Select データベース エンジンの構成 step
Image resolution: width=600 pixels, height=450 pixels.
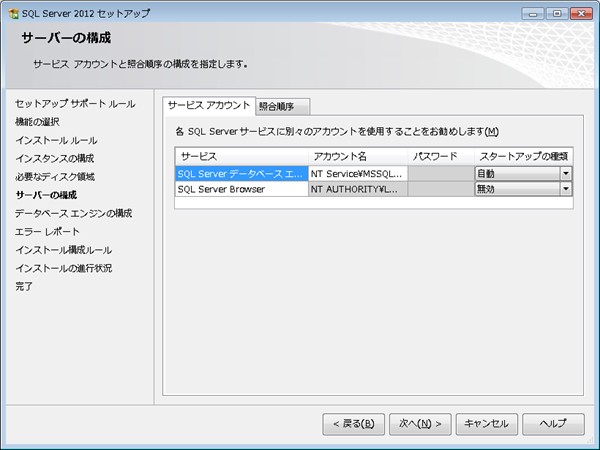point(73,213)
